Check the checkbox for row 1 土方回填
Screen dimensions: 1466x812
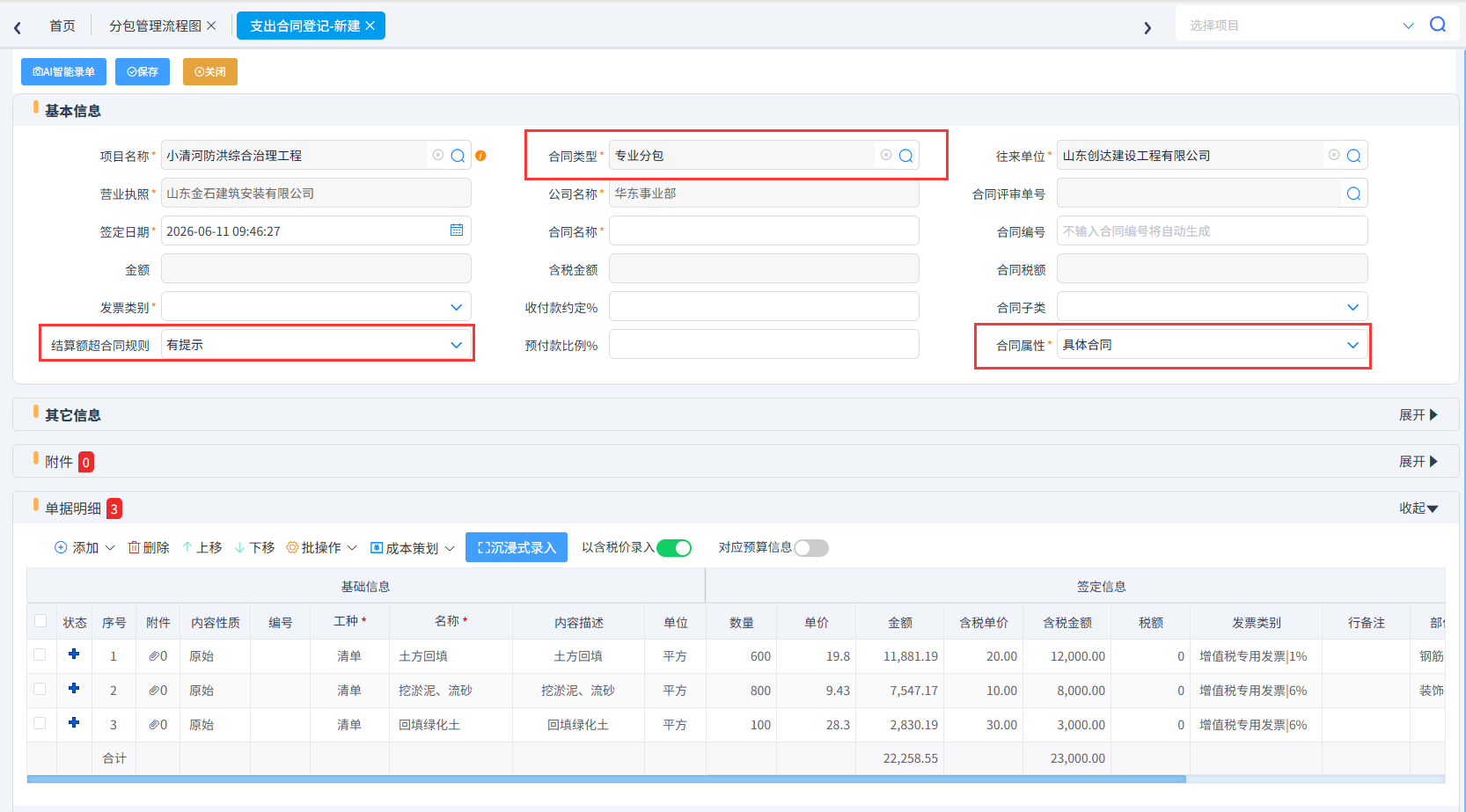[40, 655]
